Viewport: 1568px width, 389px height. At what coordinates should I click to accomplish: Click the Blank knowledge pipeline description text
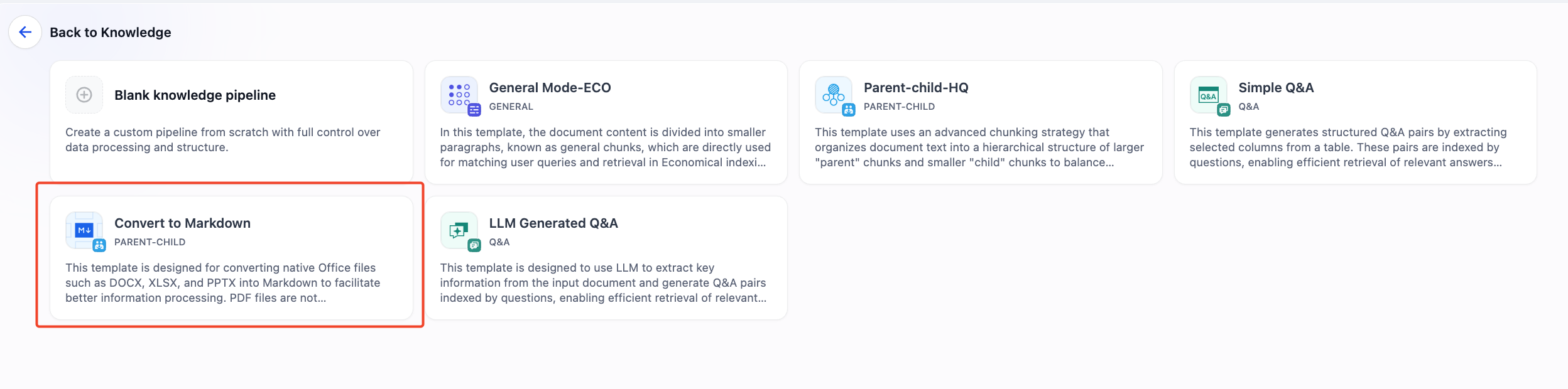[223, 140]
